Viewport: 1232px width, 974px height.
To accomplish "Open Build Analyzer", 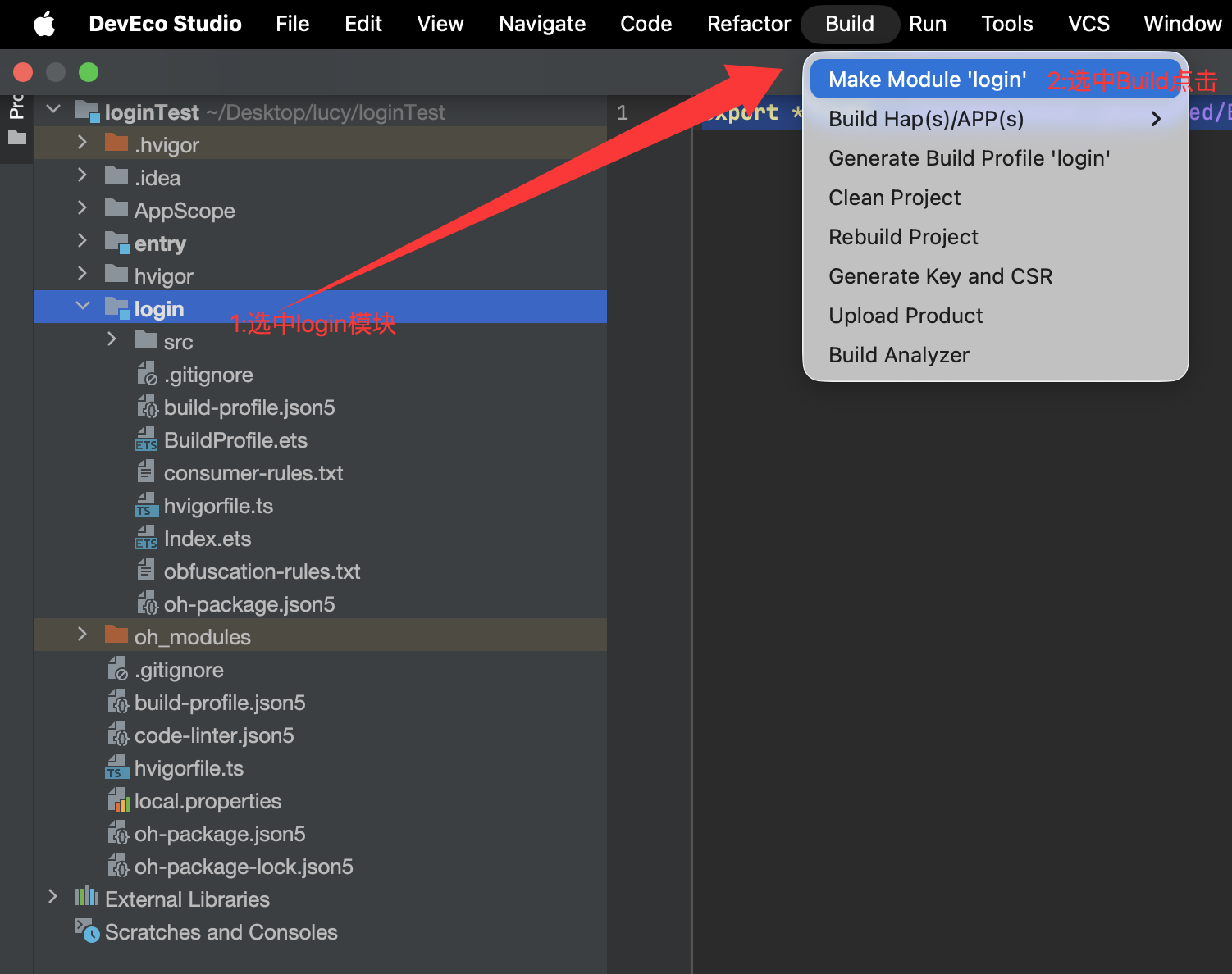I will pyautogui.click(x=995, y=355).
